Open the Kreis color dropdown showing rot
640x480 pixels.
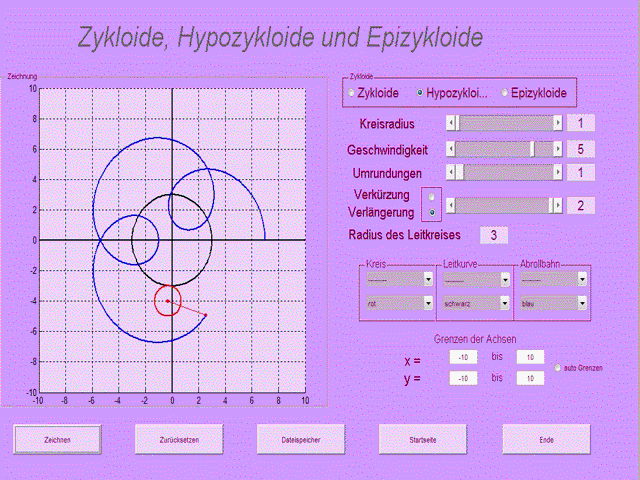click(x=428, y=303)
